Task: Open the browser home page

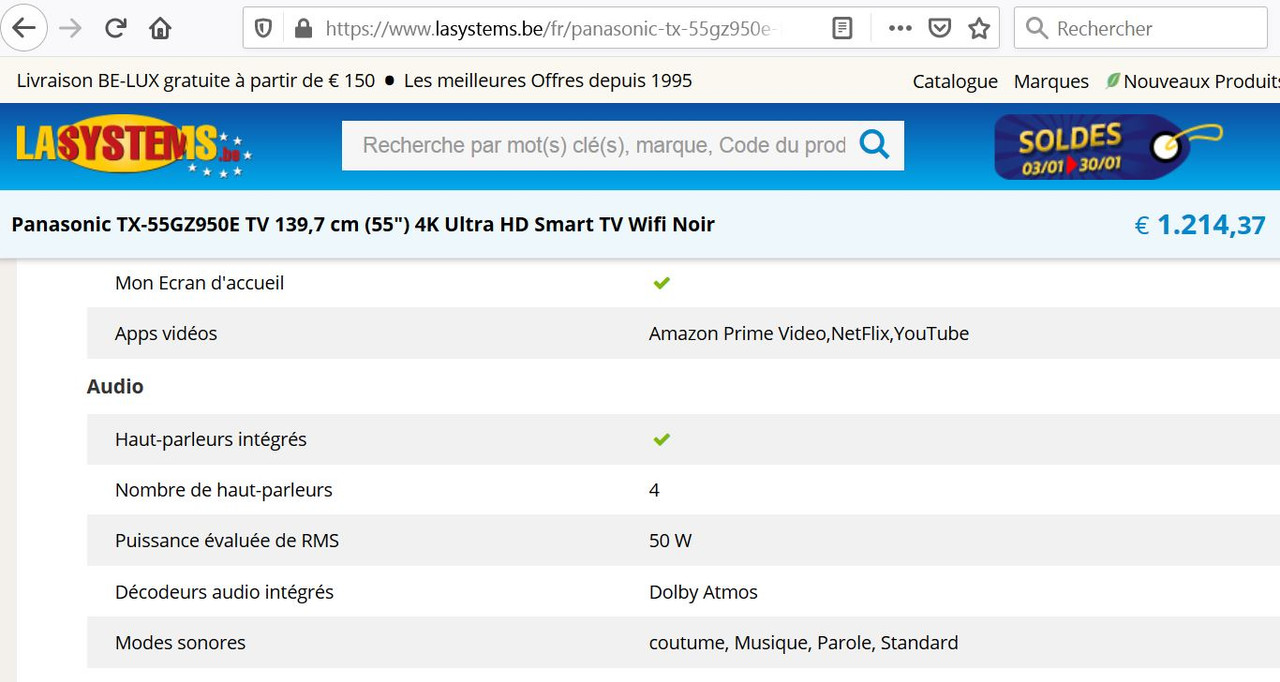Action: [x=160, y=28]
